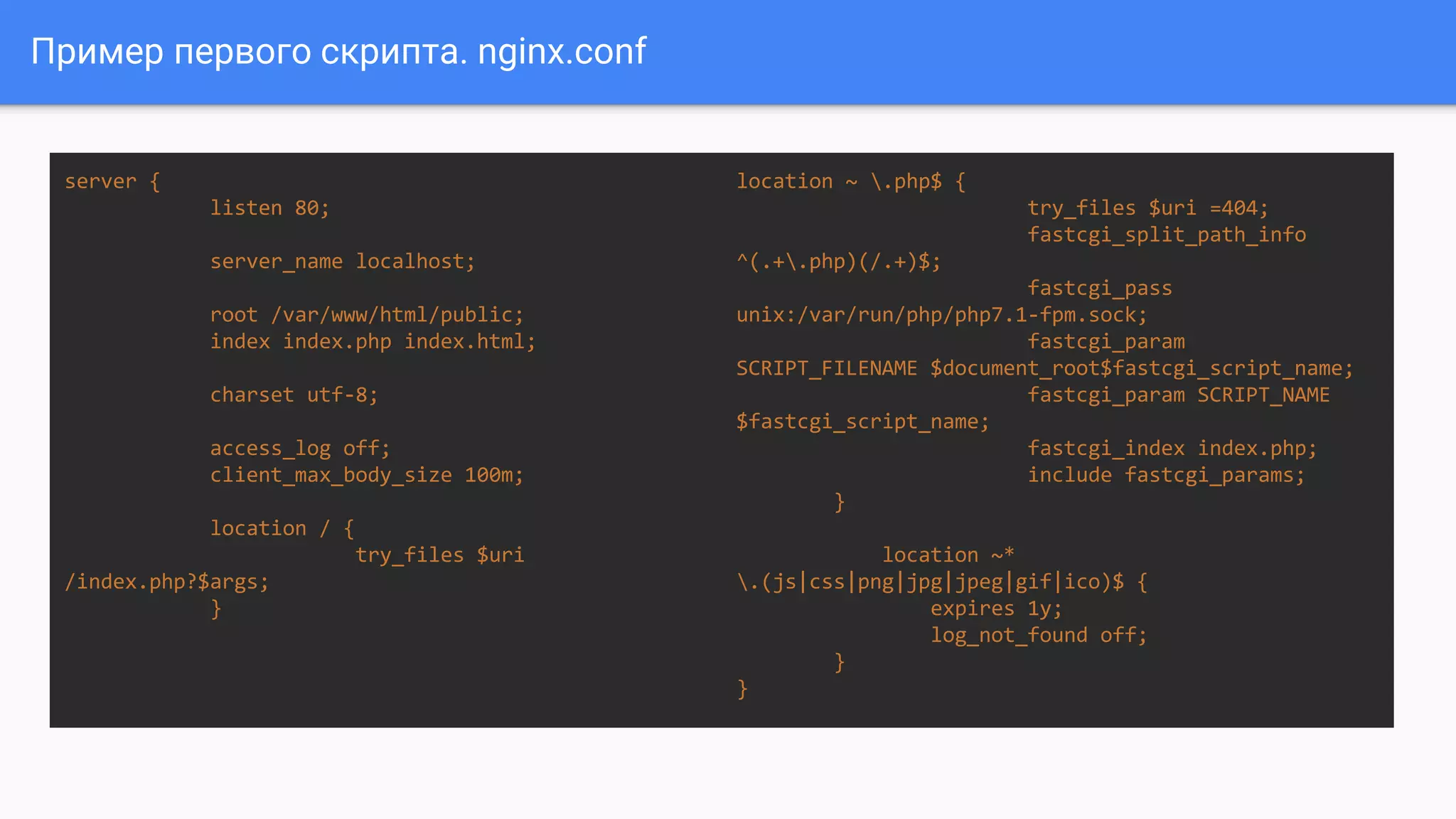Screen dimensions: 1456x819
Task: Click 'SCRIPT_FILENAME $document_root$fastcgi_script_name;' line
Action: tap(1045, 368)
